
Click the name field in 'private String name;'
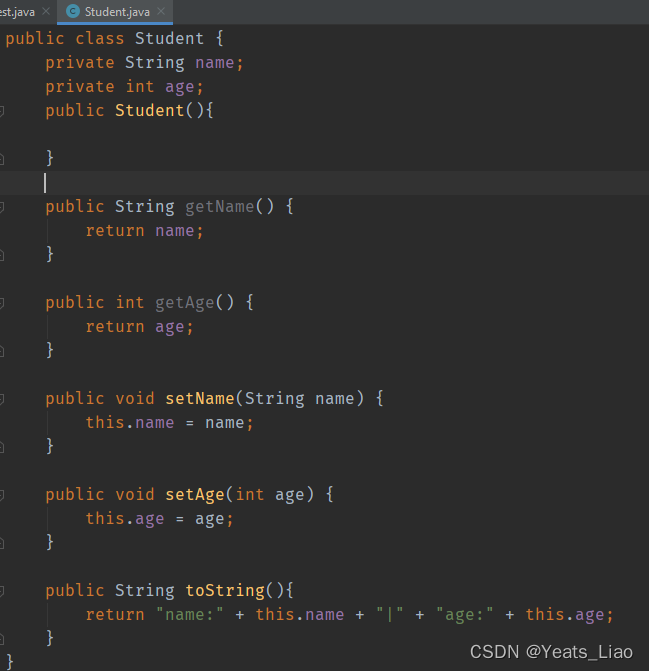[215, 63]
